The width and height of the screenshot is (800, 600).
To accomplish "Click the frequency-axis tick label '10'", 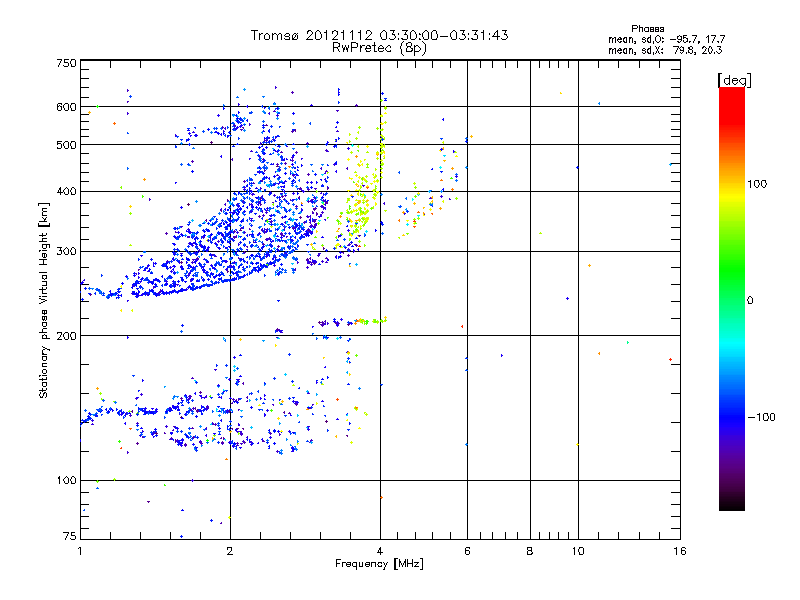I will pyautogui.click(x=578, y=551).
